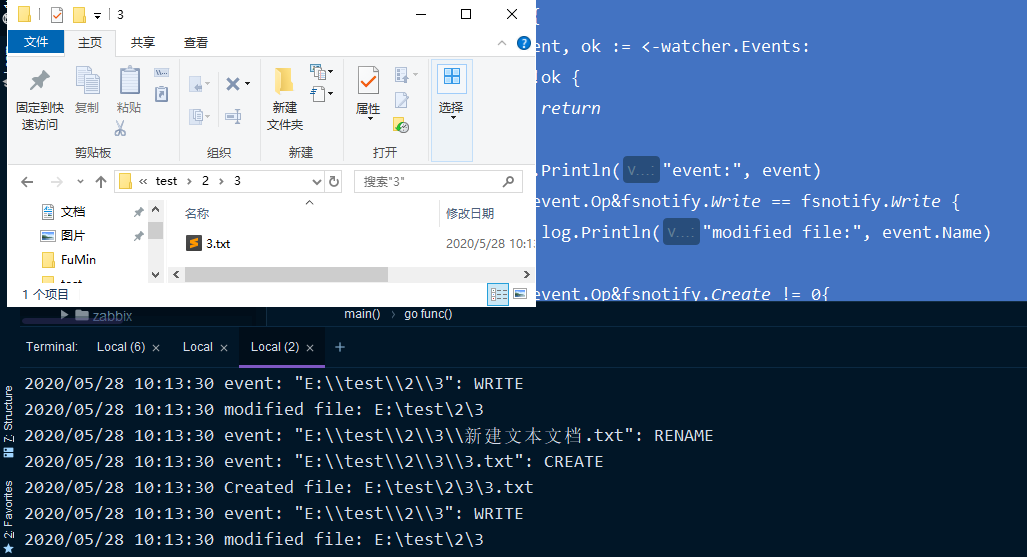Add a new terminal session with plus

coord(340,347)
